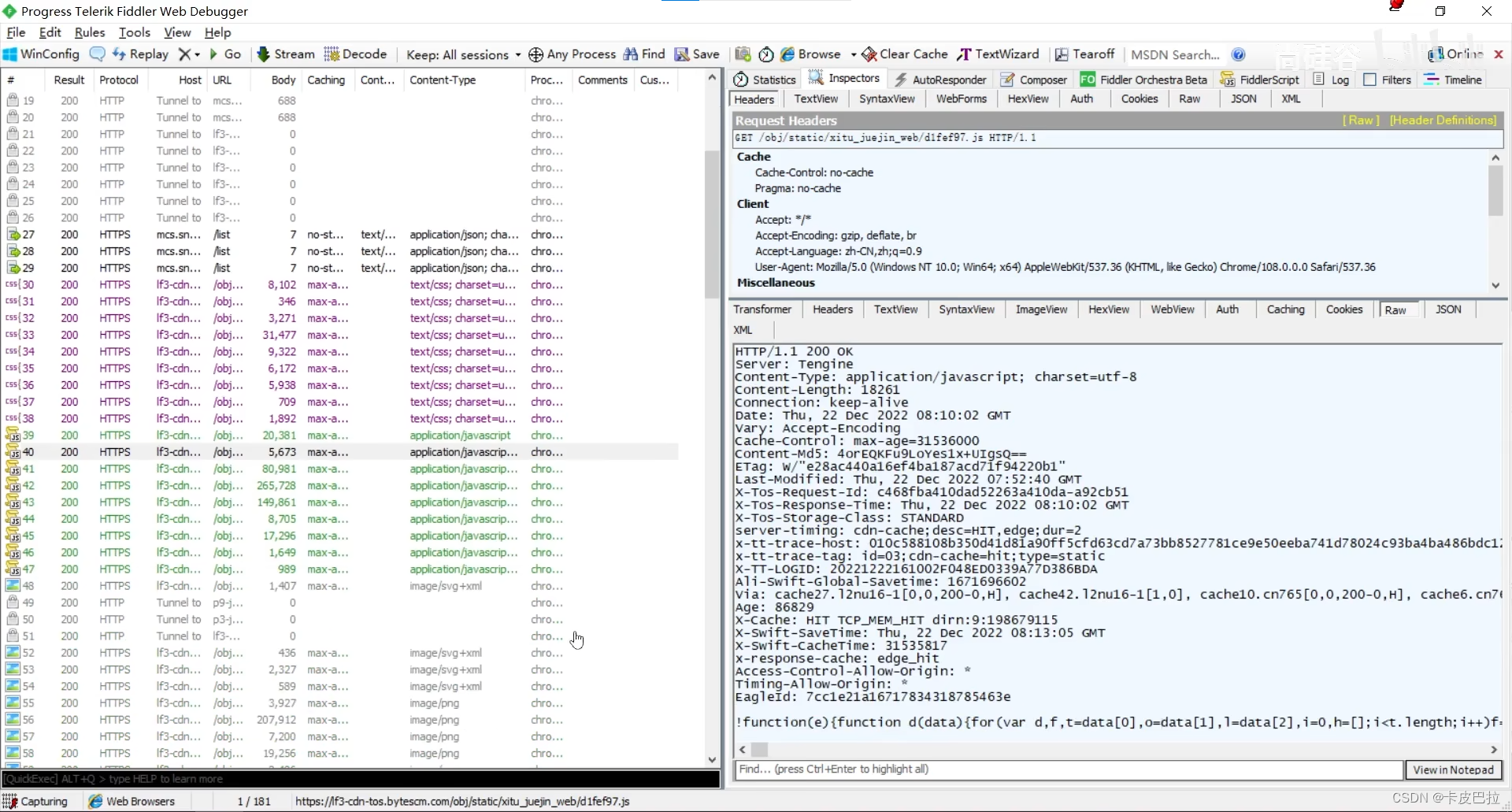This screenshot has width=1512, height=812.
Task: Open the response Transformer tab
Action: [762, 310]
